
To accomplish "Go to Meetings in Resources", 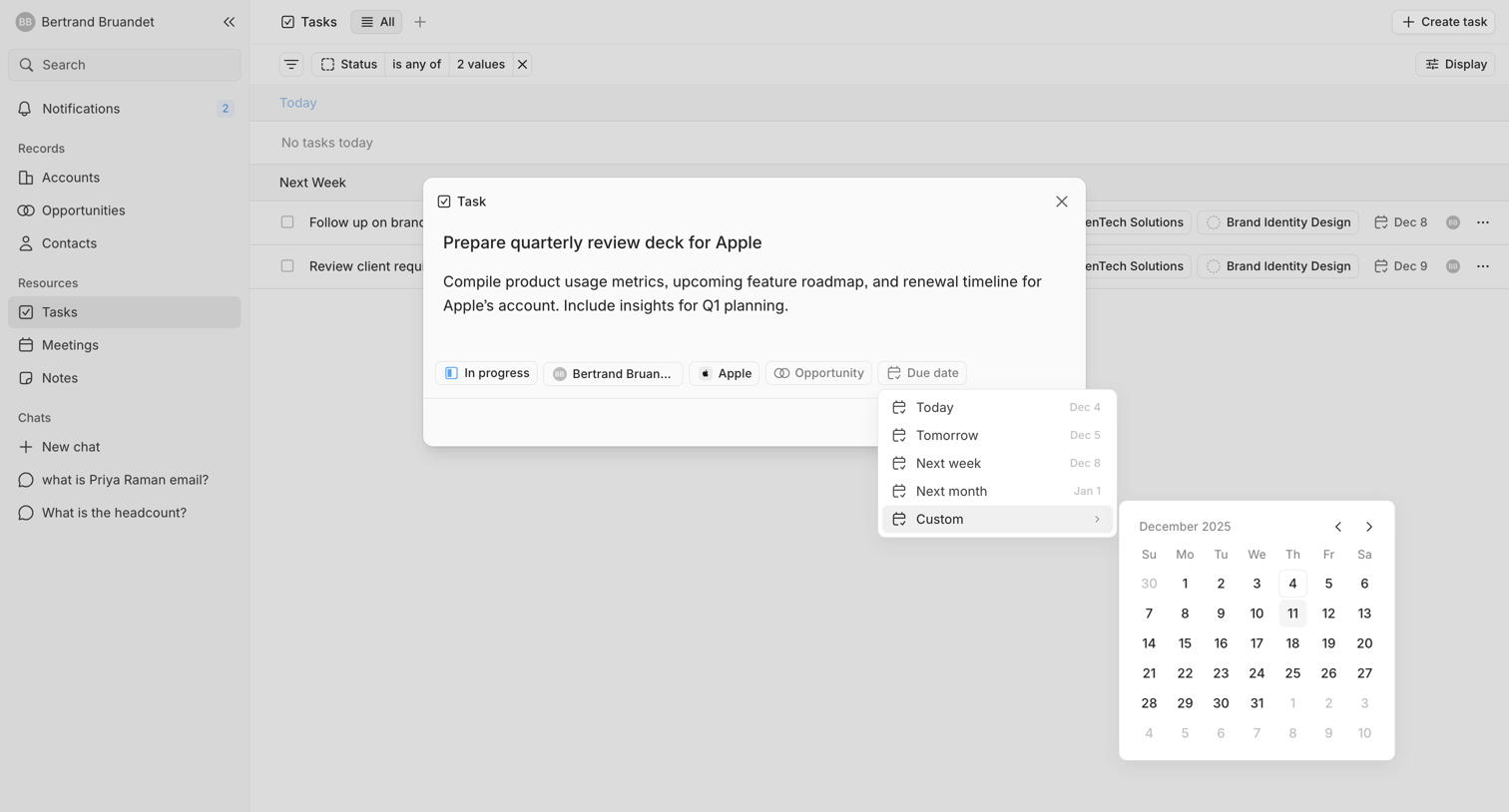I will pyautogui.click(x=125, y=345).
